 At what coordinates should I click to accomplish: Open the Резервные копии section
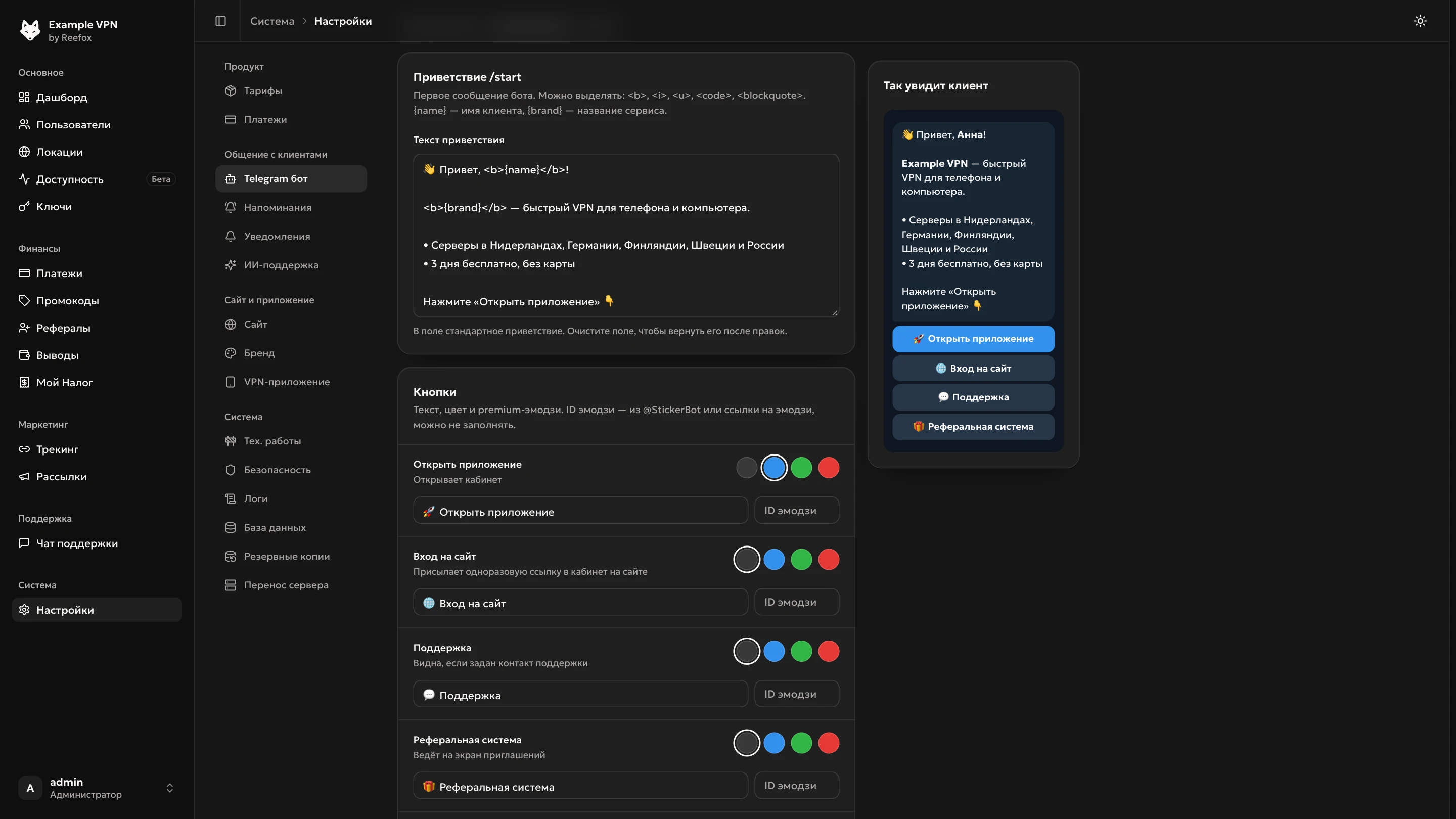291,556
